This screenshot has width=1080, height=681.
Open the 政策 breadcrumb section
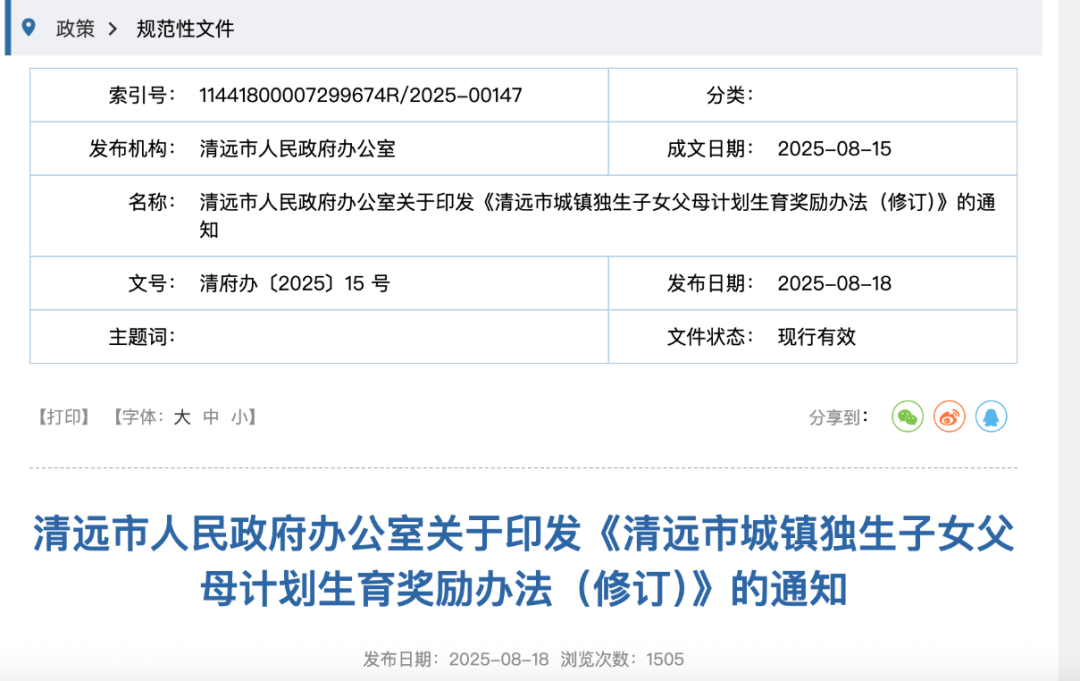point(76,29)
